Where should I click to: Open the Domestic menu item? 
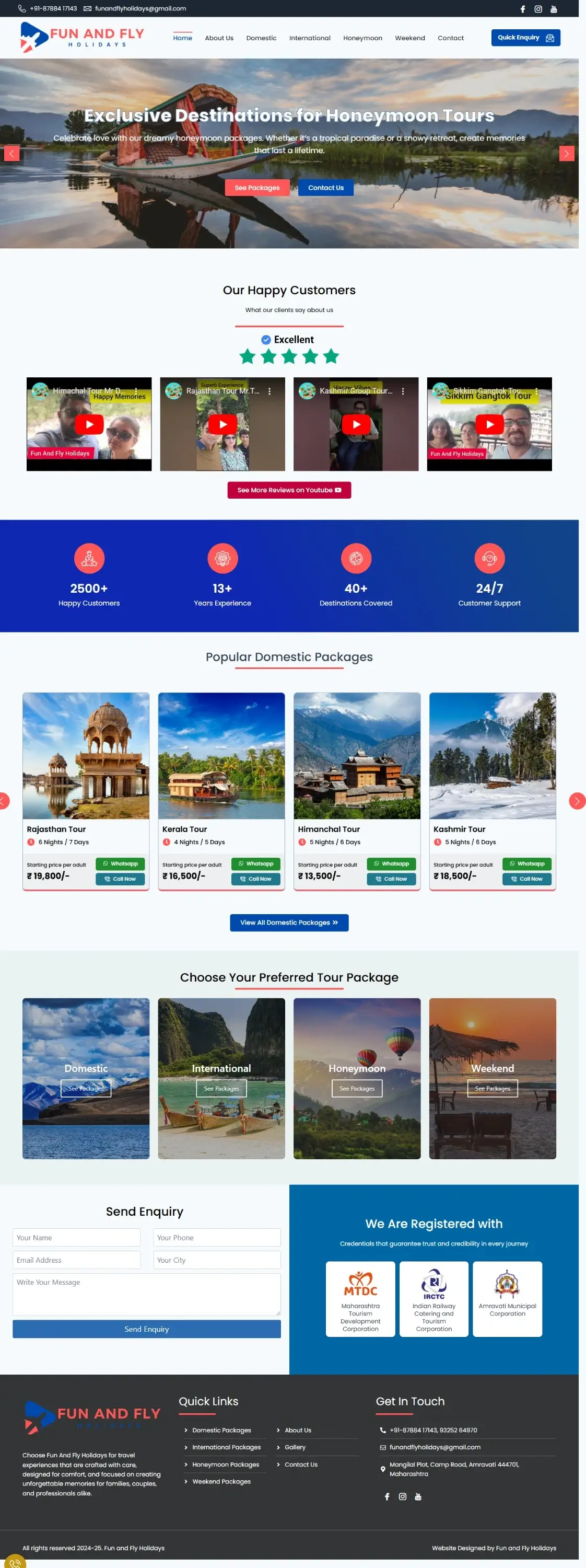(261, 38)
